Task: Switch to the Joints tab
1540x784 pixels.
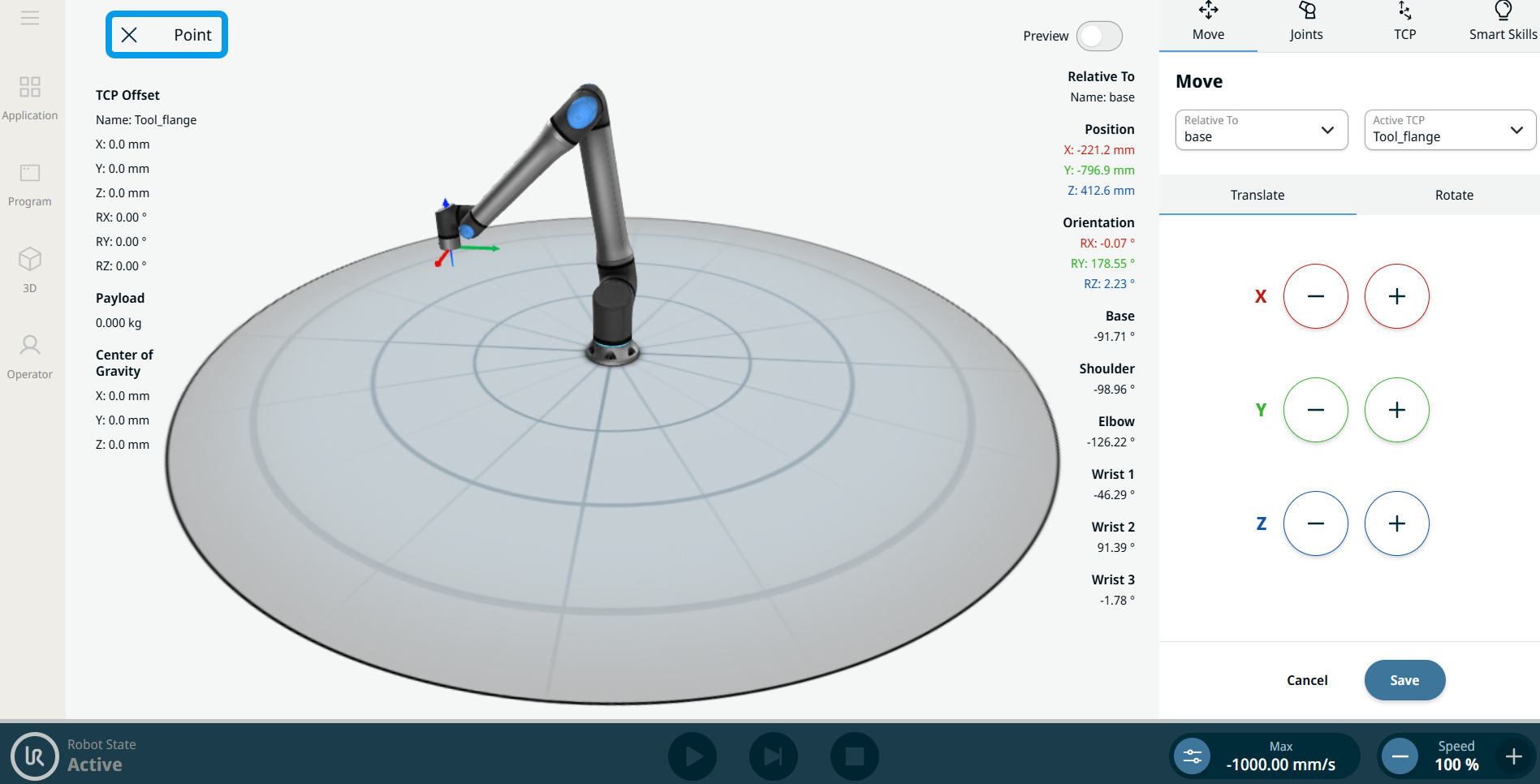Action: (1306, 23)
